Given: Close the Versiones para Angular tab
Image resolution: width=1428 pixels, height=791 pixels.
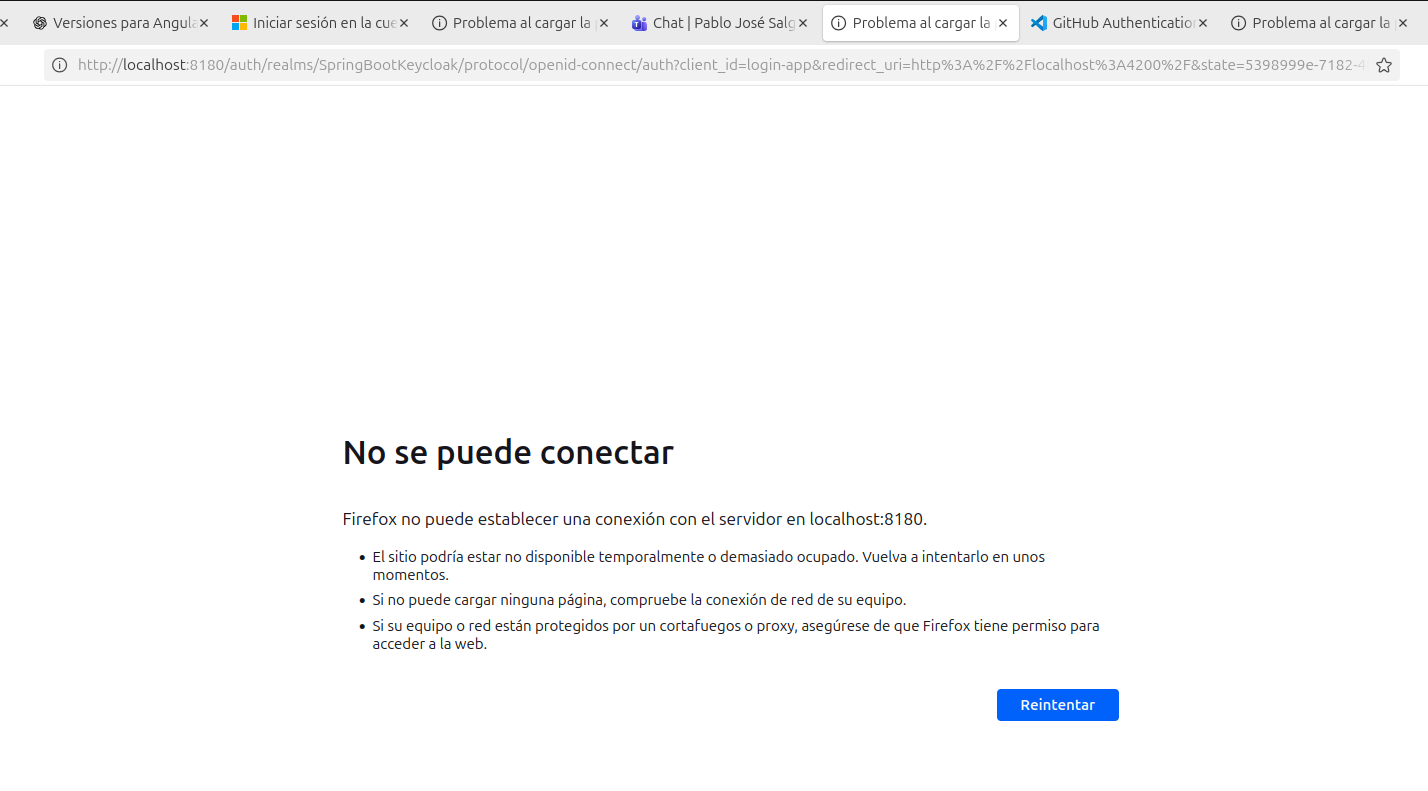Looking at the screenshot, I should [x=204, y=23].
